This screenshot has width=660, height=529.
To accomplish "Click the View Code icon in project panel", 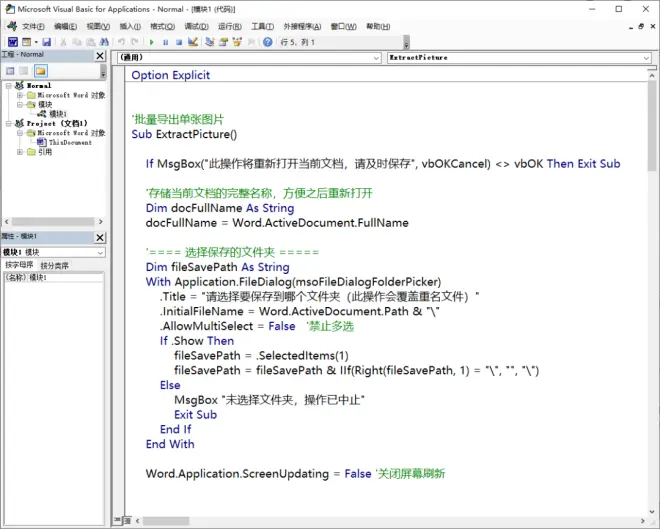I will click(x=10, y=71).
